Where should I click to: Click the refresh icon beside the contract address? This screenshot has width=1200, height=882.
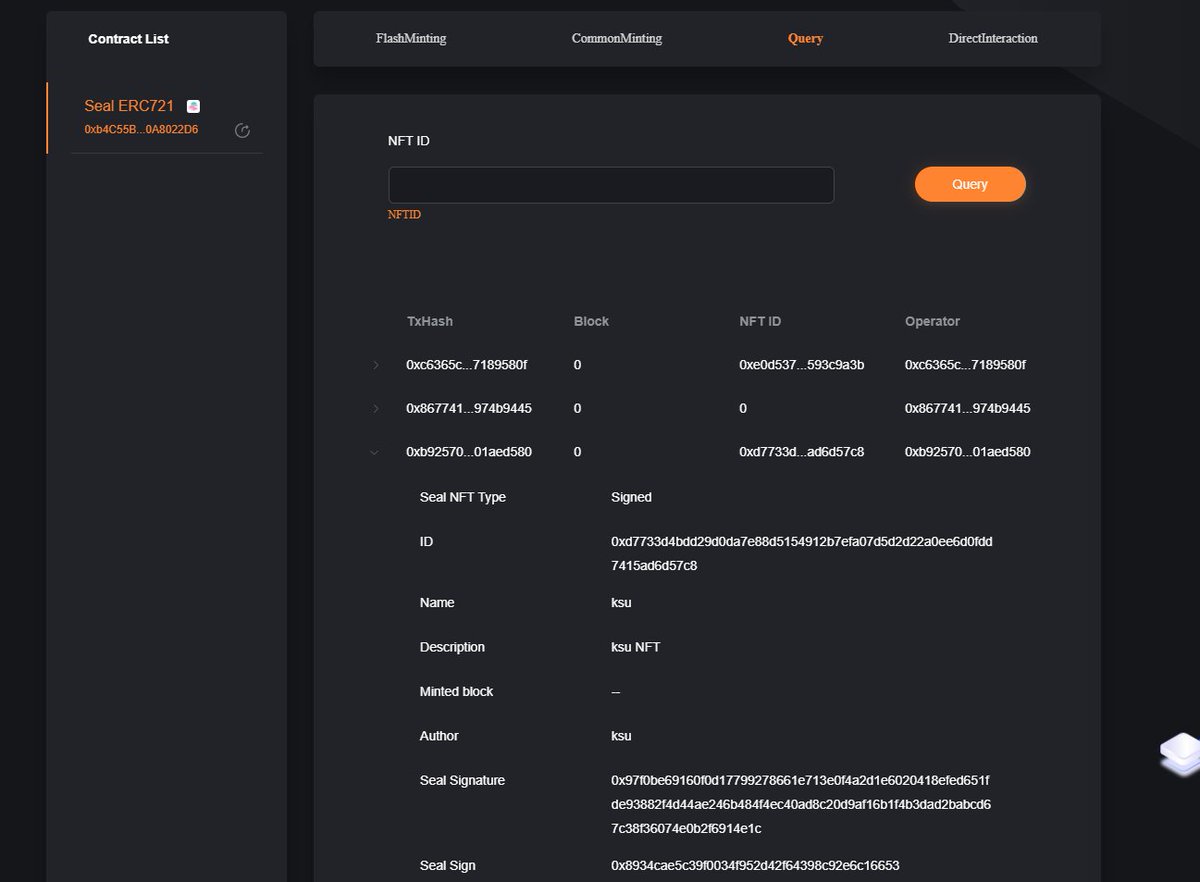point(242,130)
